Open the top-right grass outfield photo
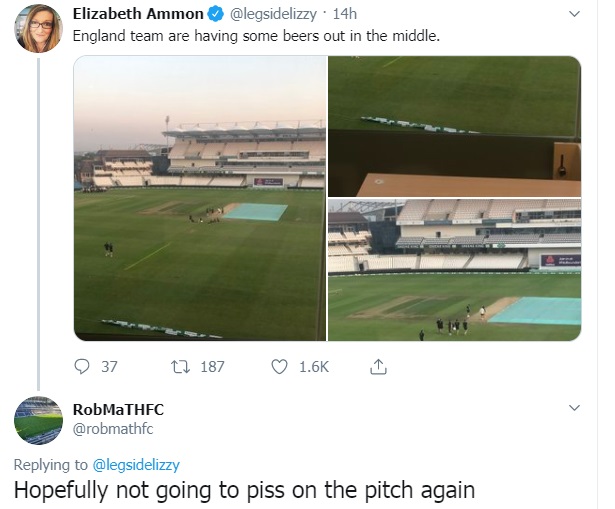 454,126
